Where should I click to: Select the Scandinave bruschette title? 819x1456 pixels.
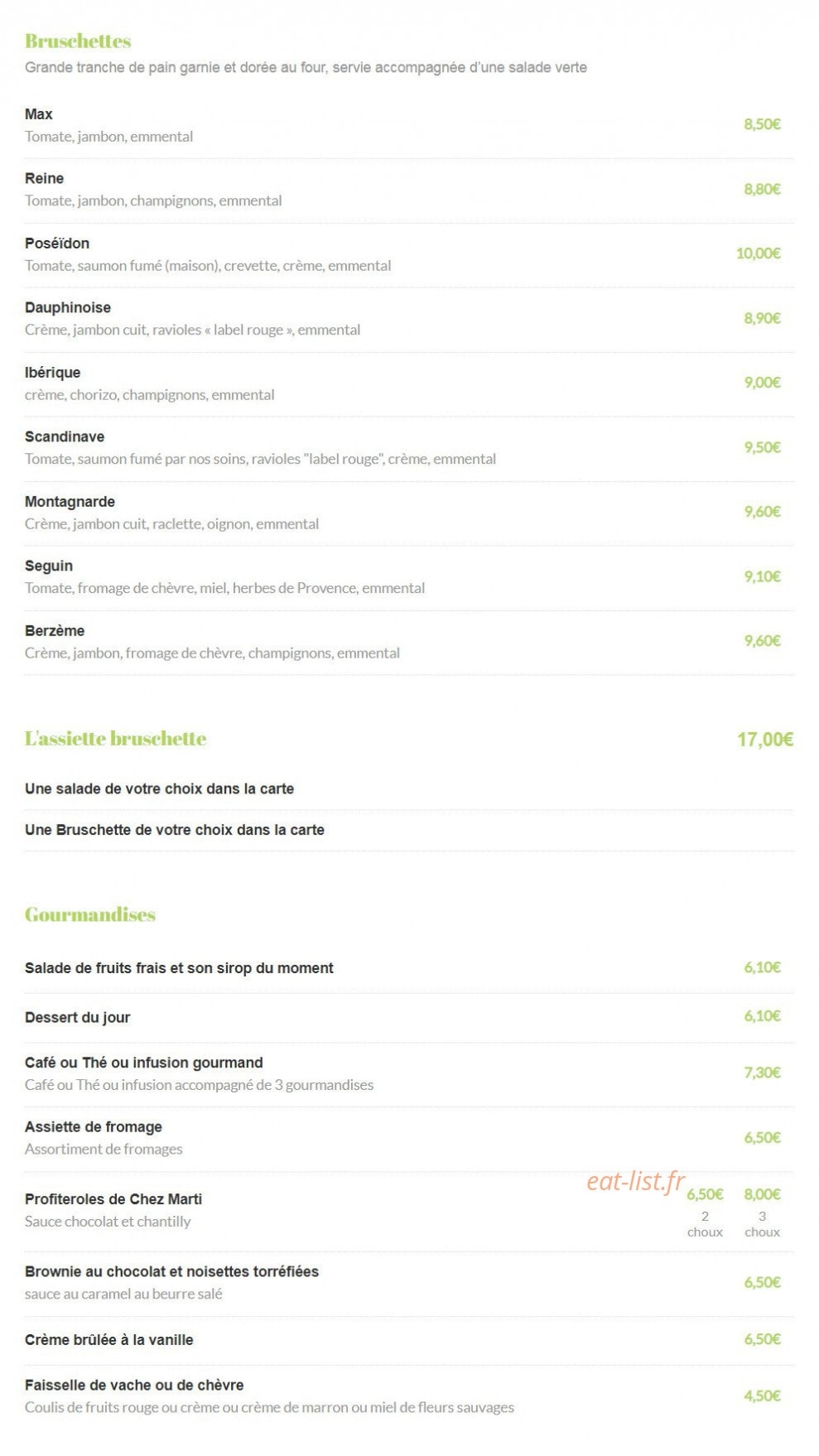coord(65,436)
